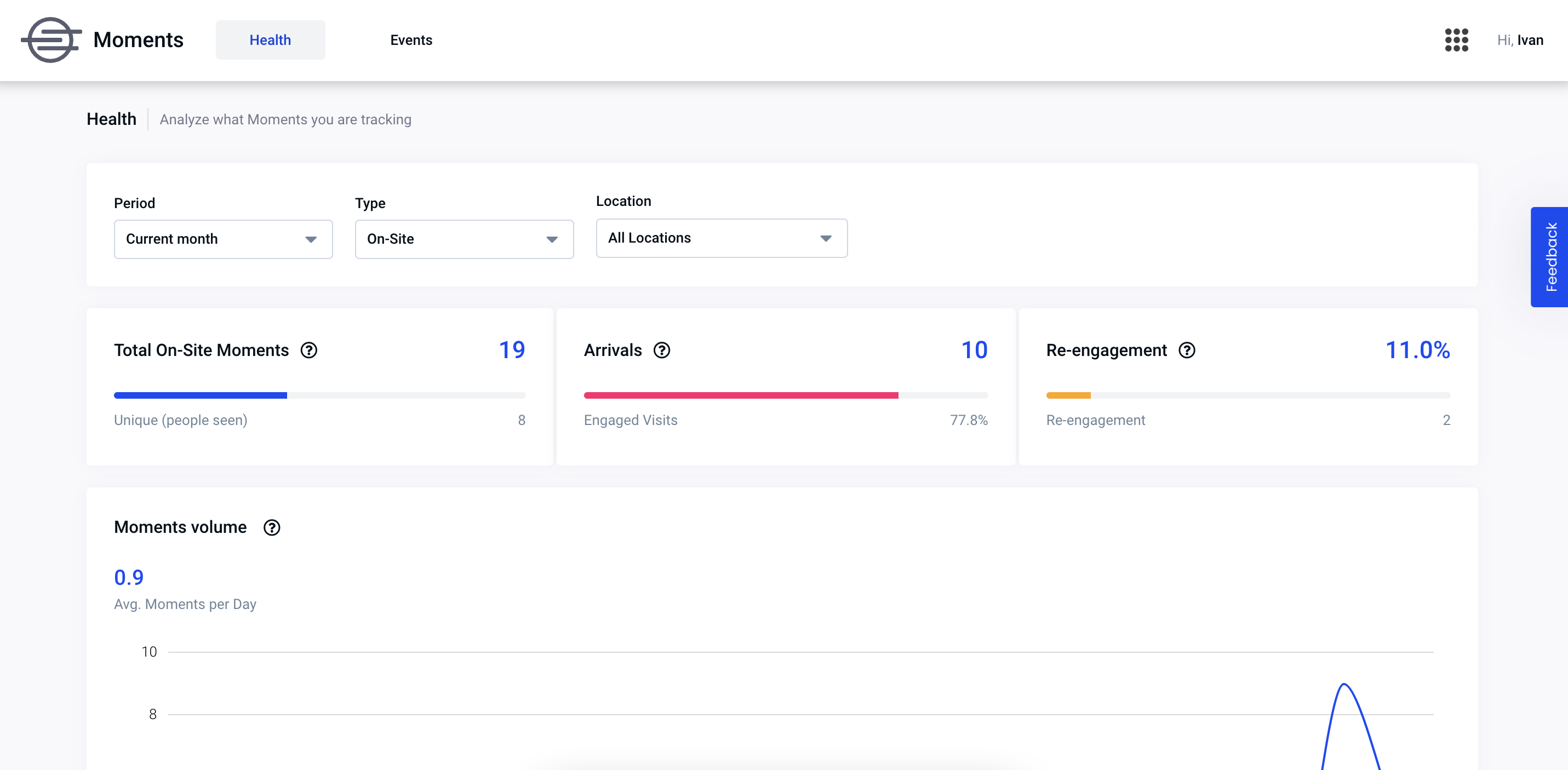1568x770 pixels.
Task: Click the 19 total moments value
Action: pos(511,350)
